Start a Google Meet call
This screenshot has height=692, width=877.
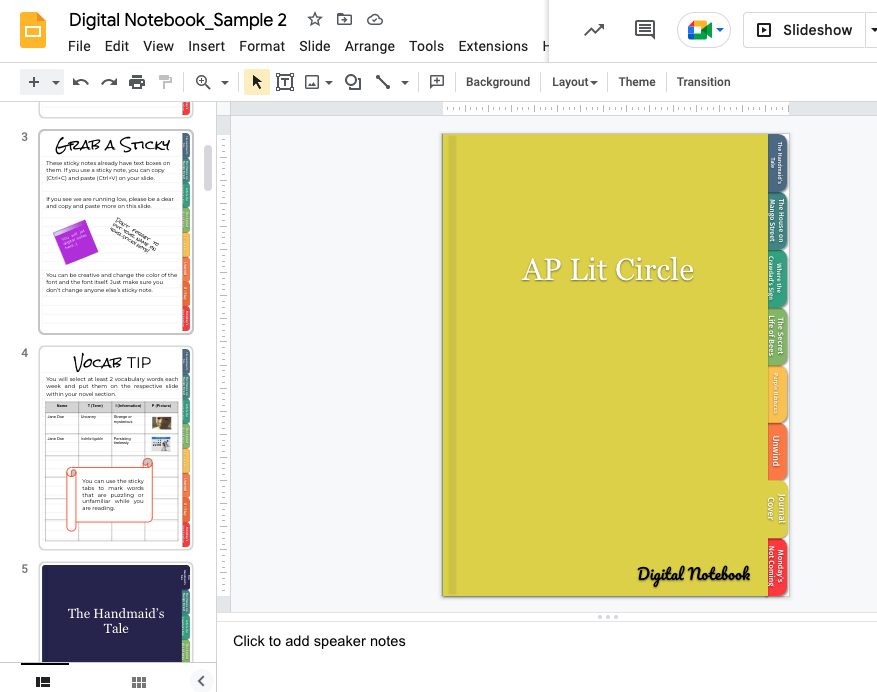(x=699, y=30)
